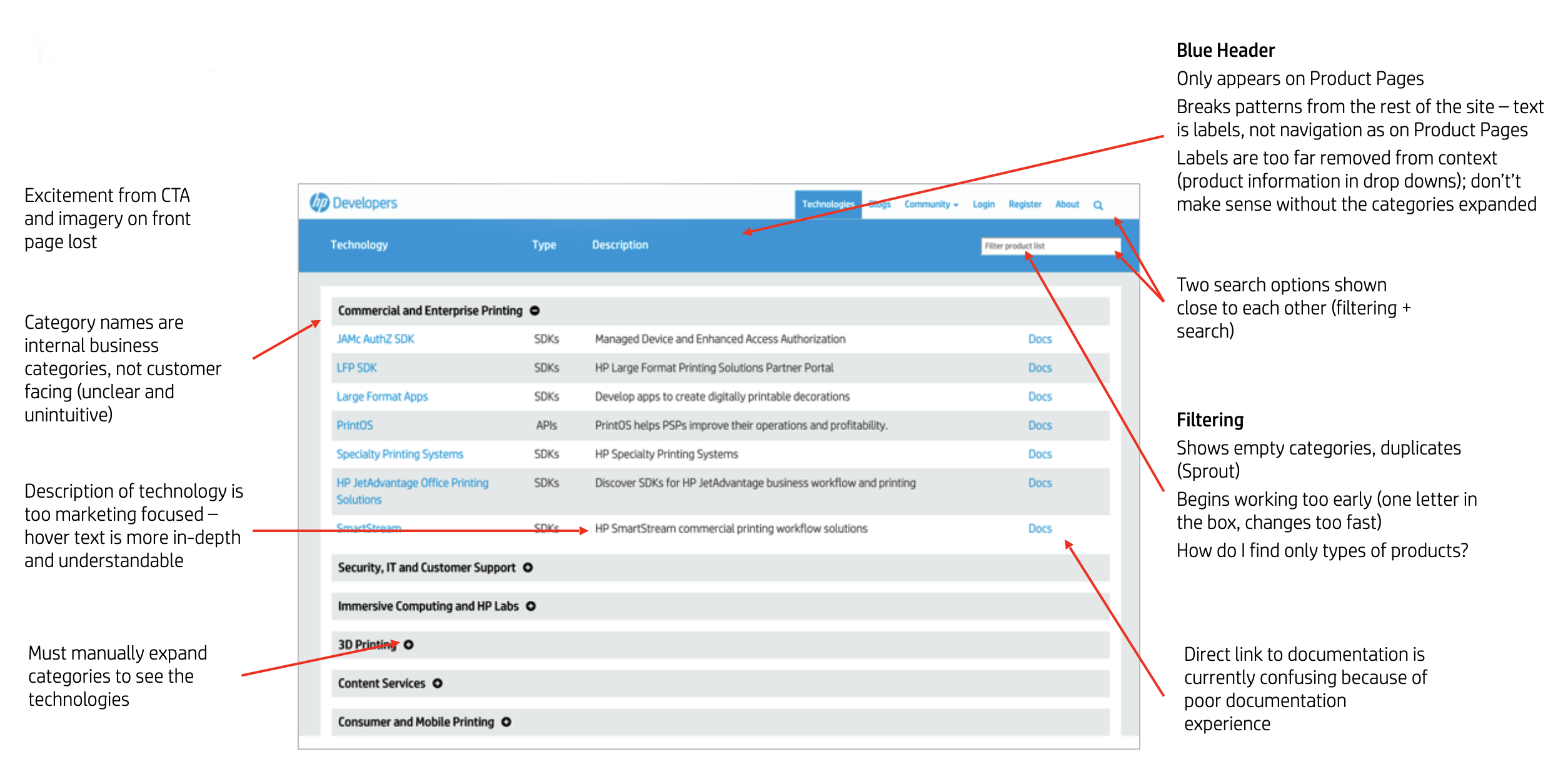This screenshot has height=784, width=1563.
Task: Open the LFP SDK link
Action: pos(356,368)
